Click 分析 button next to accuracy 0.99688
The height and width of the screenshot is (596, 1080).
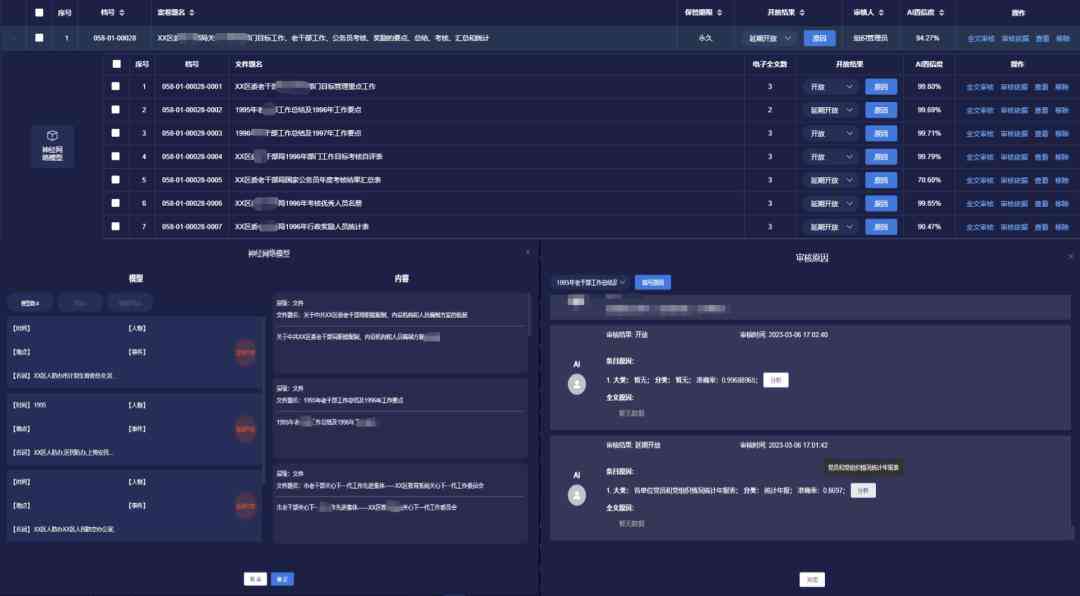click(x=776, y=380)
